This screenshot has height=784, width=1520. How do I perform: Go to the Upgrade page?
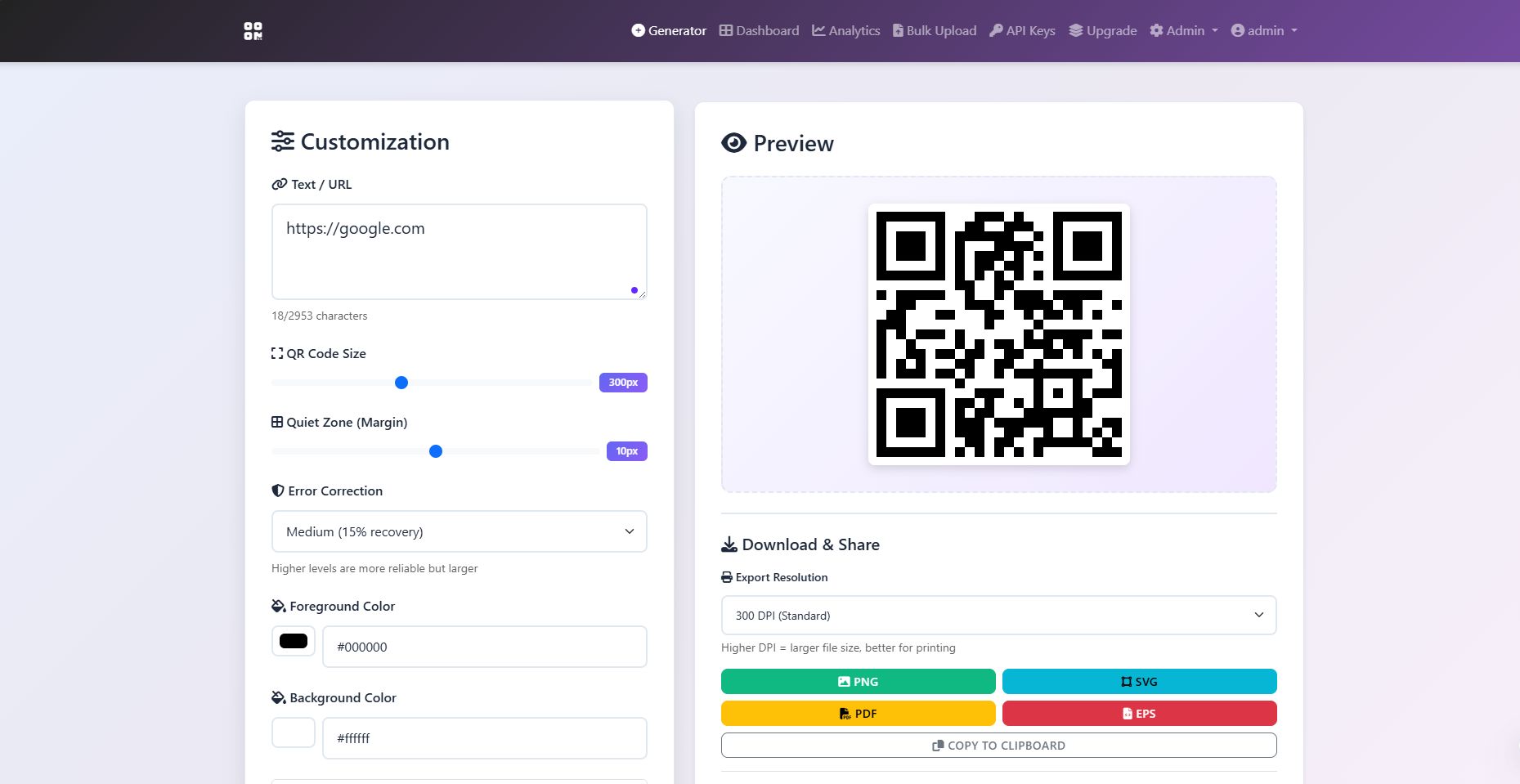pyautogui.click(x=1103, y=30)
